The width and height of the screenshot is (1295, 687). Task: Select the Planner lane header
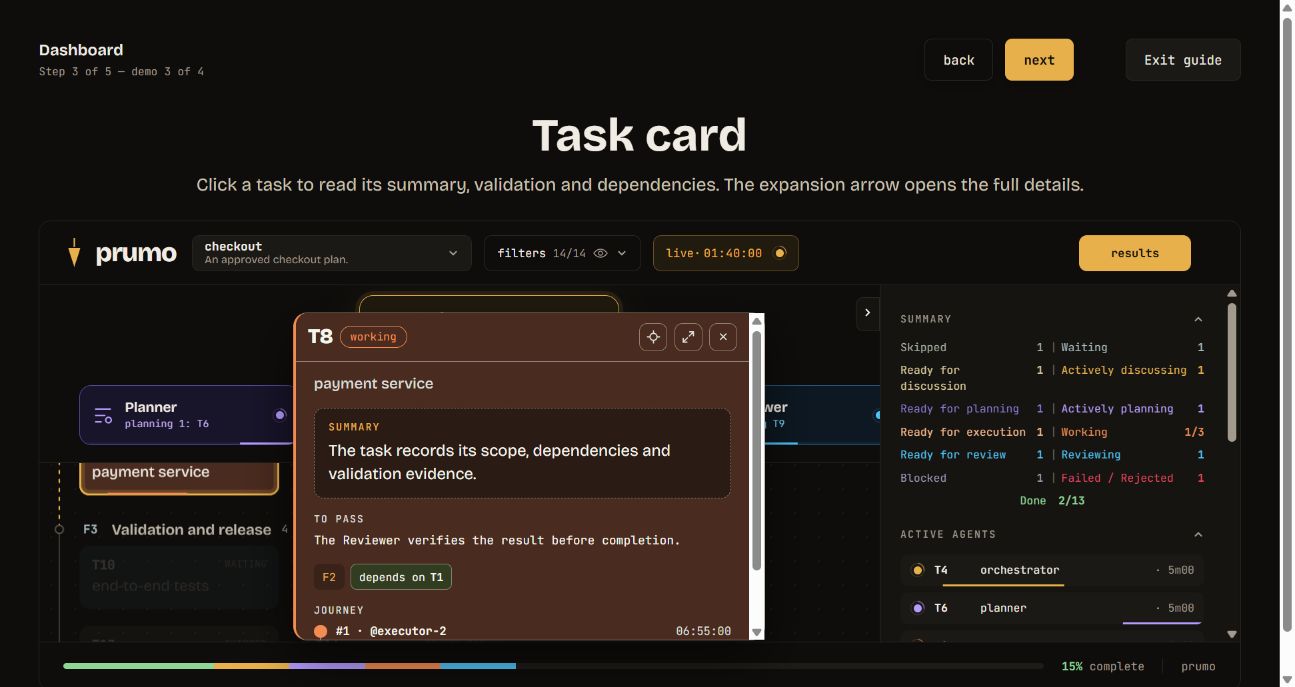click(187, 415)
